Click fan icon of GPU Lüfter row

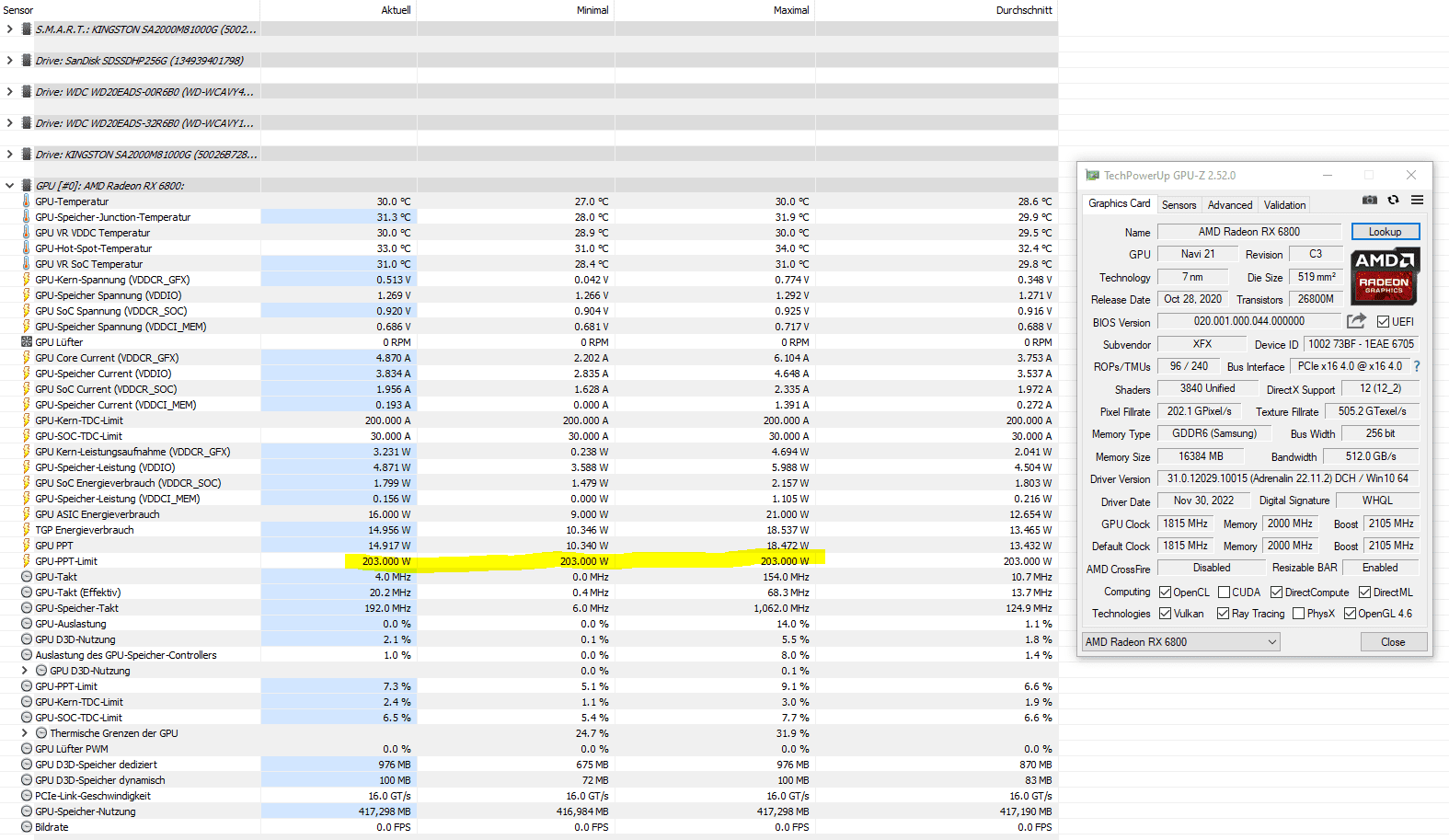pyautogui.click(x=27, y=342)
